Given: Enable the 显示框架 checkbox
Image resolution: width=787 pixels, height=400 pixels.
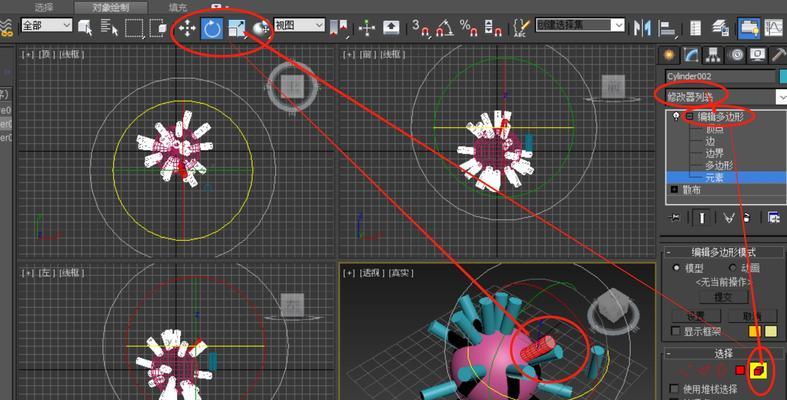Looking at the screenshot, I should pyautogui.click(x=676, y=331).
